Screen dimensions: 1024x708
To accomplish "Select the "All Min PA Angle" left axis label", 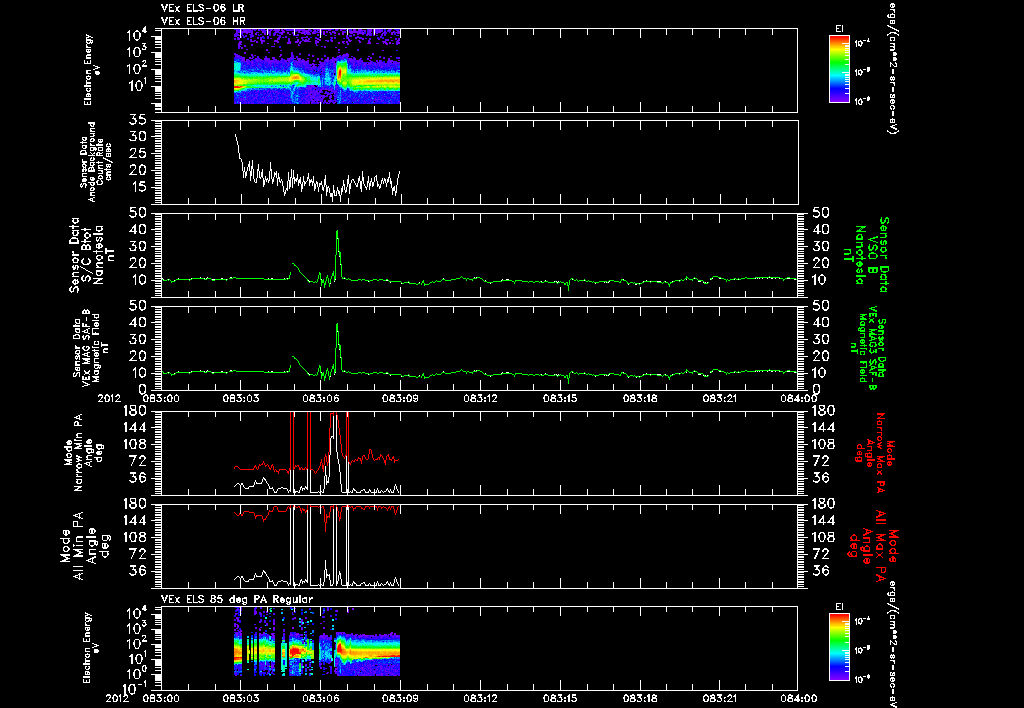I will click(x=86, y=545).
